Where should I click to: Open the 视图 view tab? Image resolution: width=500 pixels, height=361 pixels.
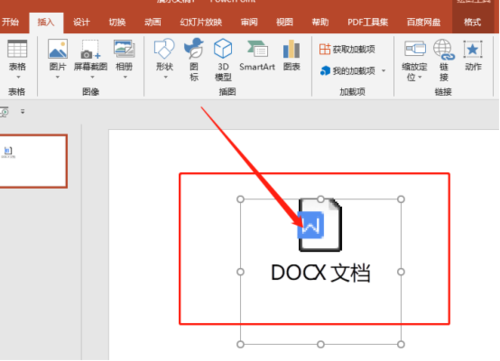coord(285,22)
